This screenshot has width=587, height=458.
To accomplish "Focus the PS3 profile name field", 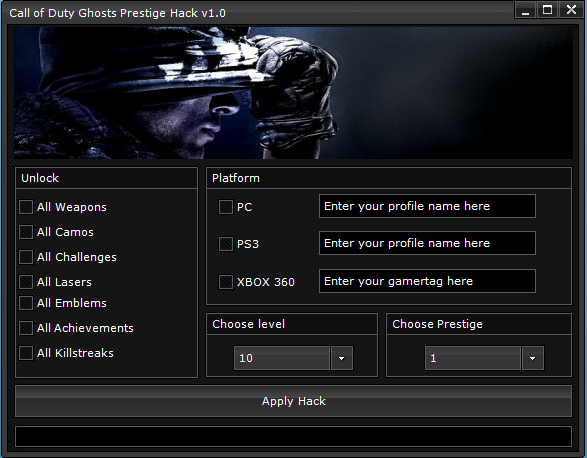I will coord(427,243).
